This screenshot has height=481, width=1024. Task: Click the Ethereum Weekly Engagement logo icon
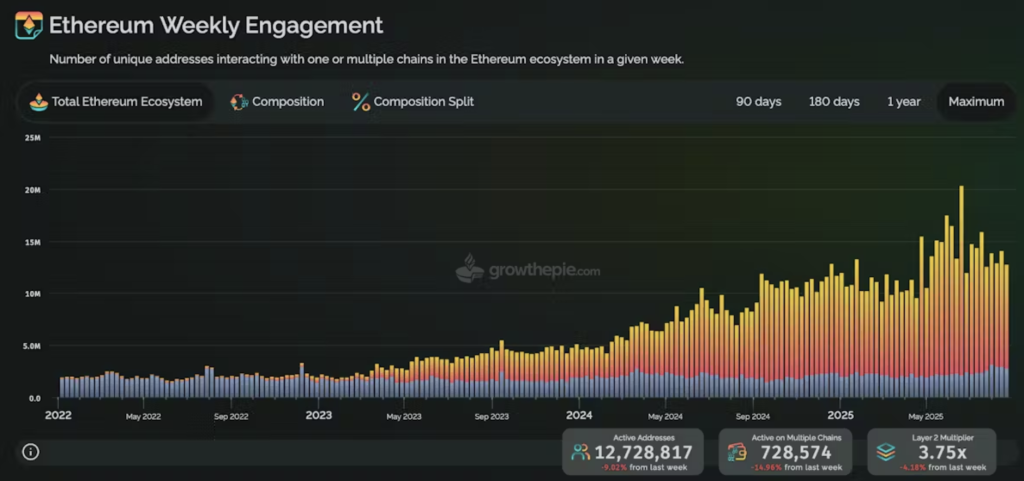coord(29,25)
